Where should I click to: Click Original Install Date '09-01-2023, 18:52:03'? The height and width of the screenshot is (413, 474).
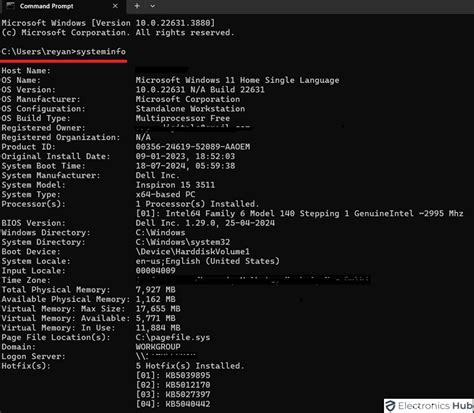[185, 156]
